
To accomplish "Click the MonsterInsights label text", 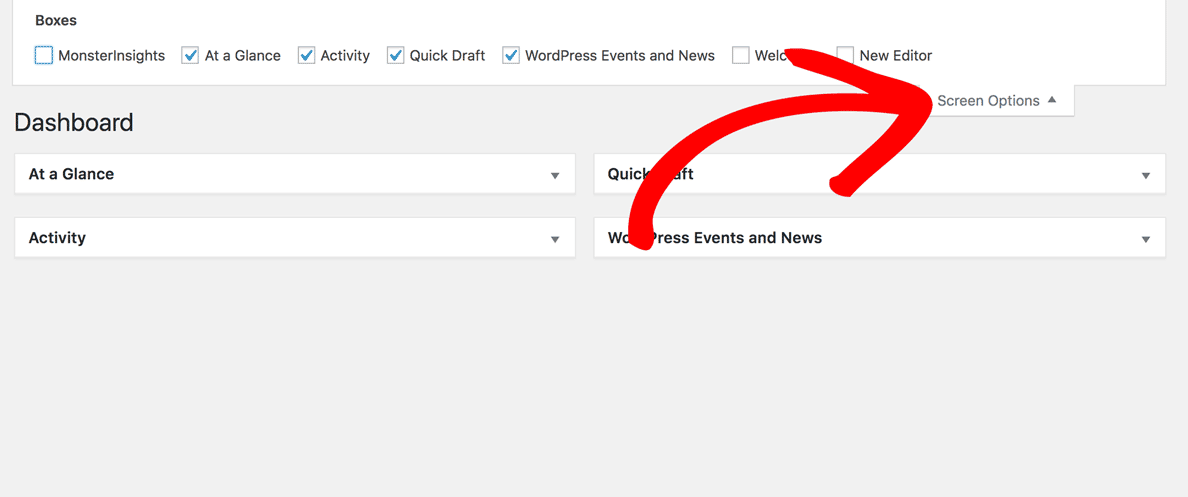I will pos(111,56).
